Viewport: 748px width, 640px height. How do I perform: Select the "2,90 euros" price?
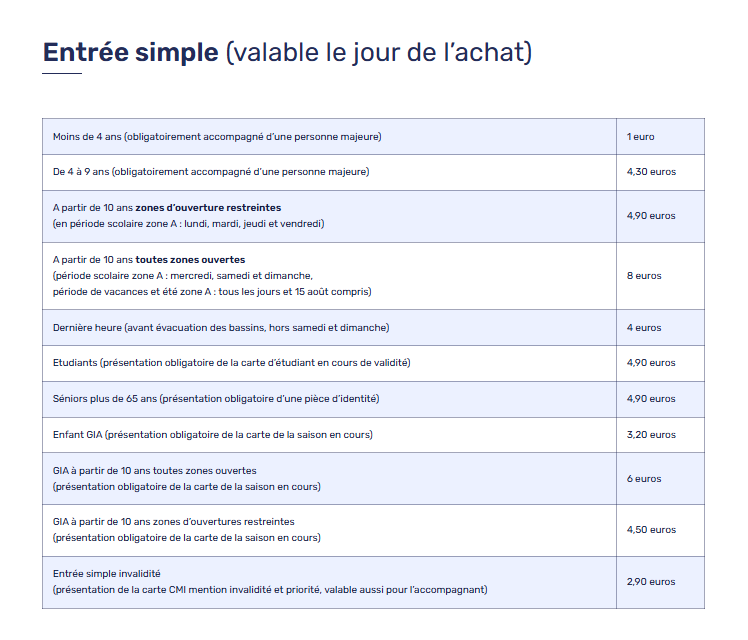(651, 582)
